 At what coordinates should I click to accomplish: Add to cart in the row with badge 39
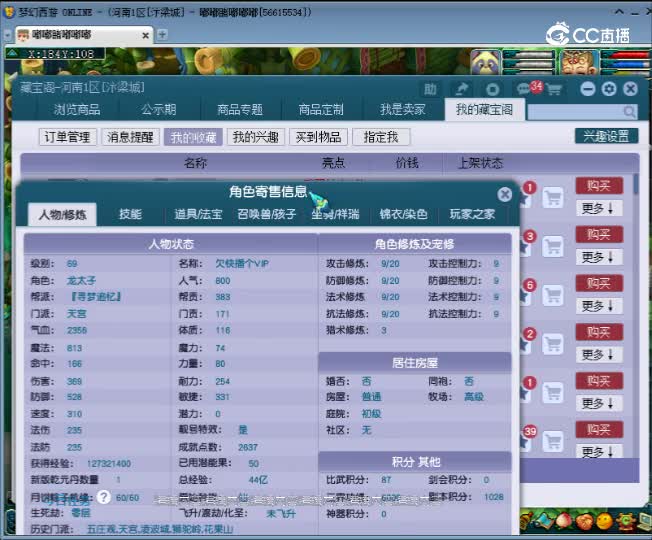553,441
